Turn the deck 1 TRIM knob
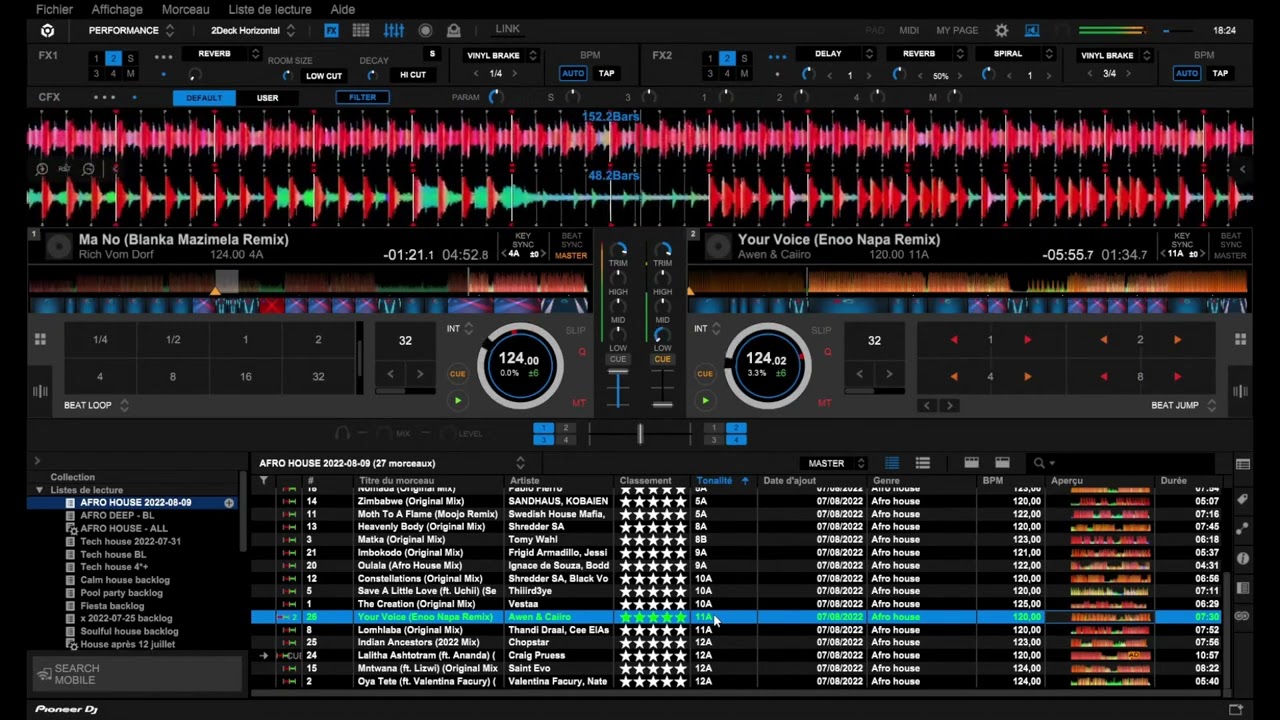The image size is (1280, 720). 619,249
